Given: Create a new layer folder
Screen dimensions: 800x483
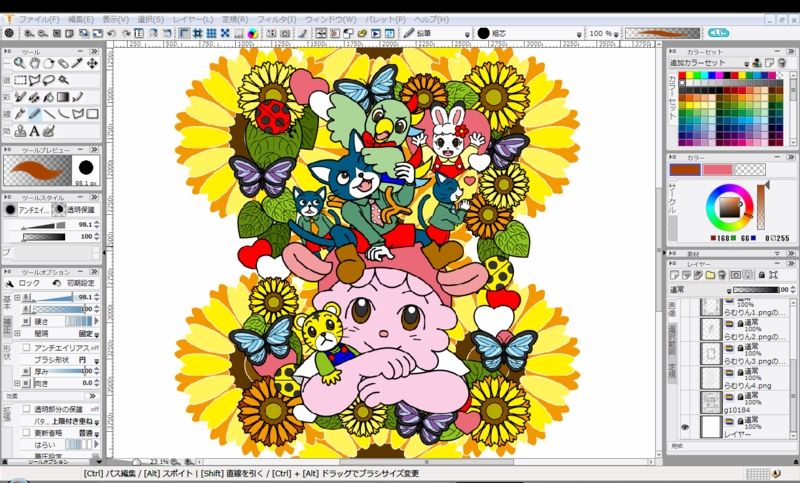Looking at the screenshot, I should click(710, 275).
